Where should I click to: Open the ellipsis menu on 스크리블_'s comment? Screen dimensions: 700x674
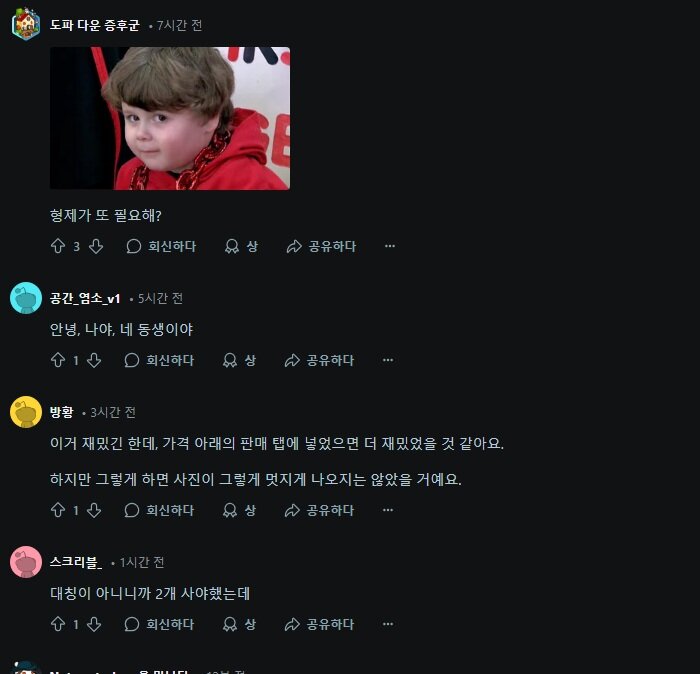pyautogui.click(x=388, y=624)
